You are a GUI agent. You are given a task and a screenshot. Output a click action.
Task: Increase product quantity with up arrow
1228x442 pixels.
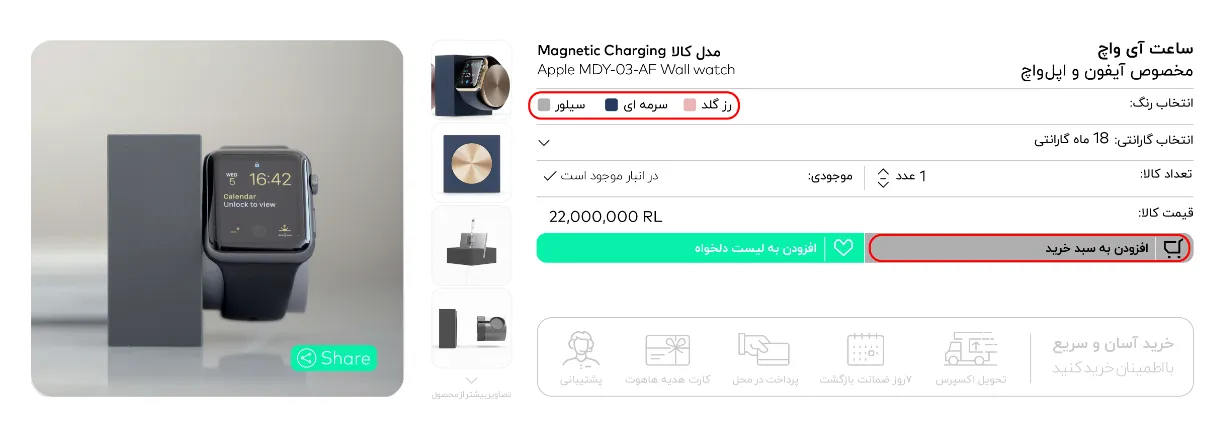(x=882, y=171)
